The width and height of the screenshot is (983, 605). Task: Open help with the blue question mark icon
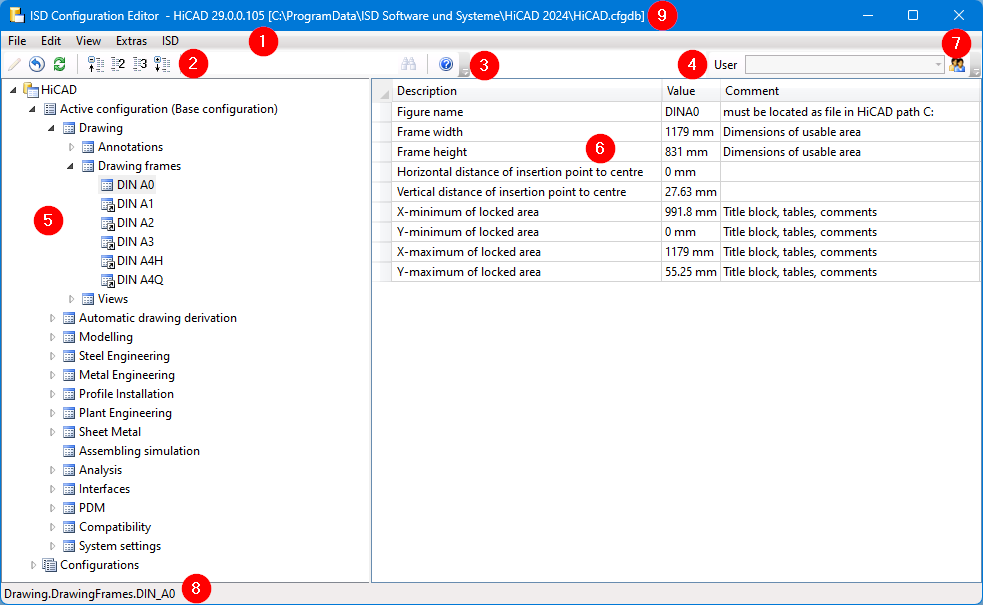pos(446,64)
